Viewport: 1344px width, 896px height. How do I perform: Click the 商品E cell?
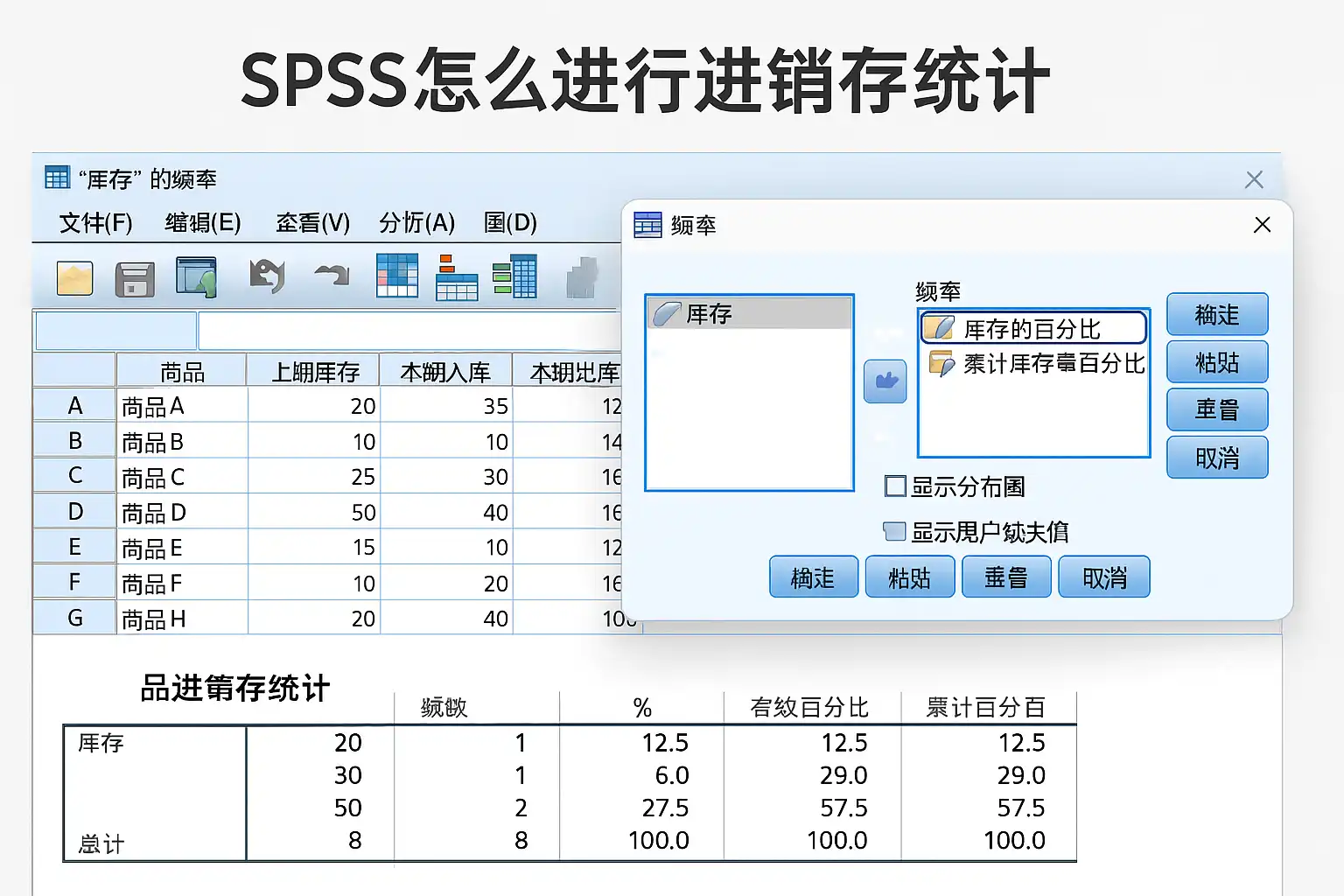coord(182,547)
